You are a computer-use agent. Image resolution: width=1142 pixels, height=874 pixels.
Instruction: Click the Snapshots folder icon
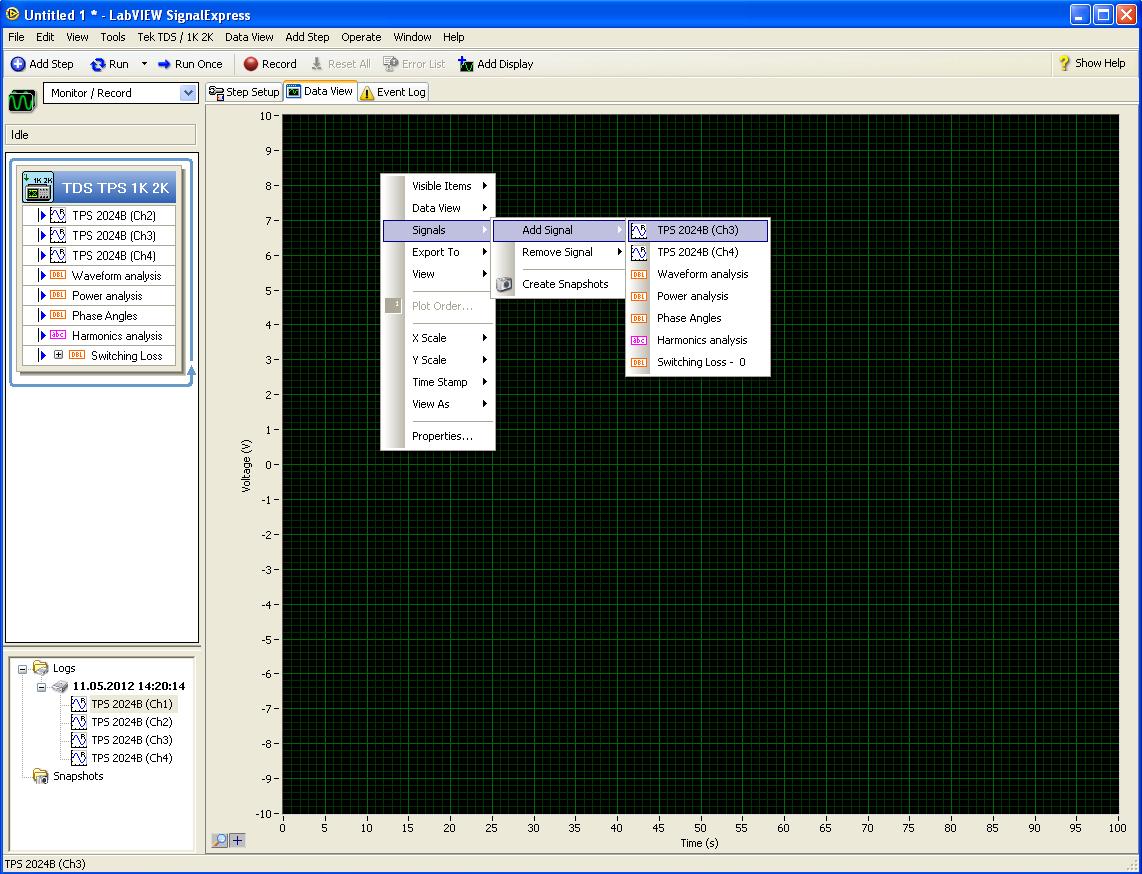coord(41,776)
